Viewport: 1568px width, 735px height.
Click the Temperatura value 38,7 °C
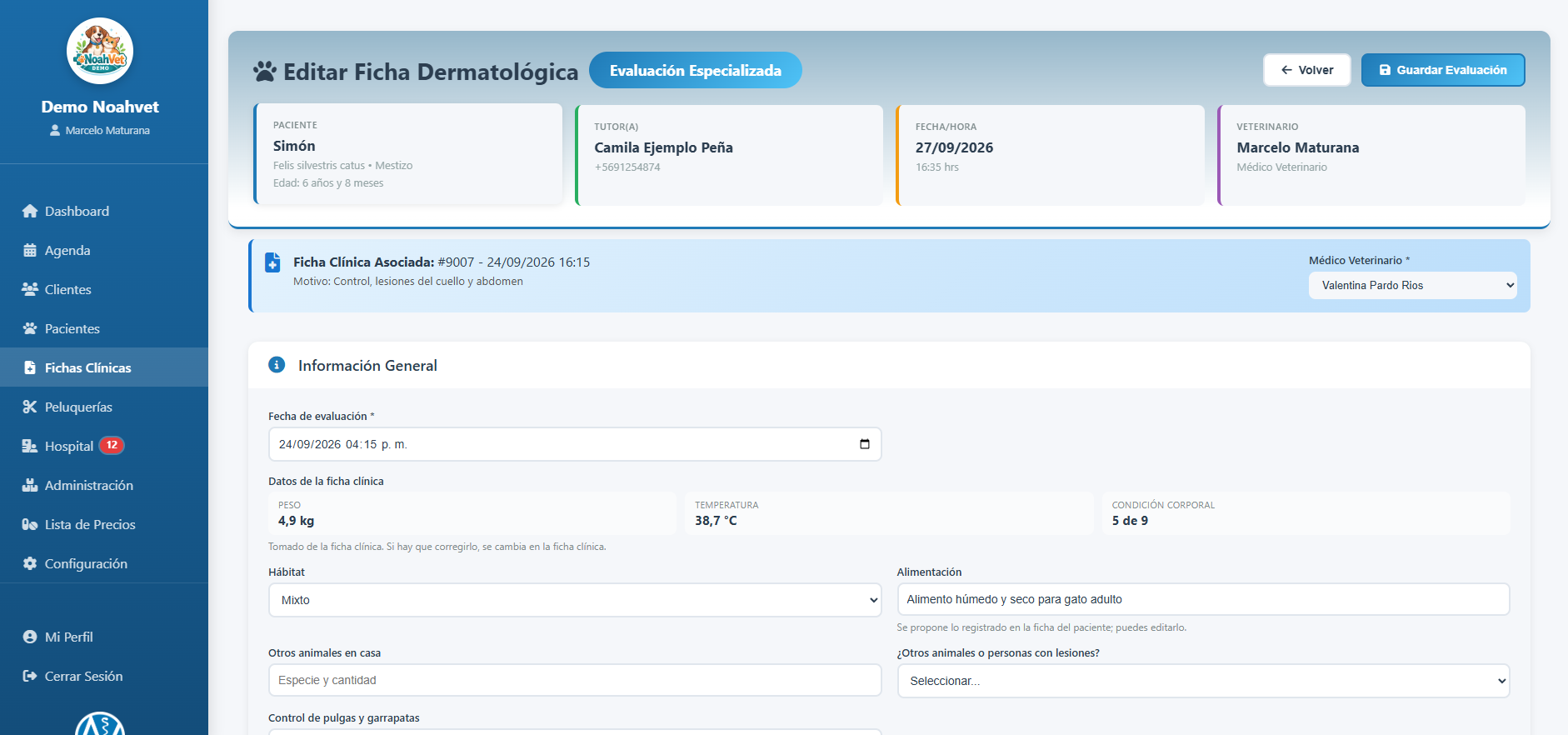tap(716, 521)
